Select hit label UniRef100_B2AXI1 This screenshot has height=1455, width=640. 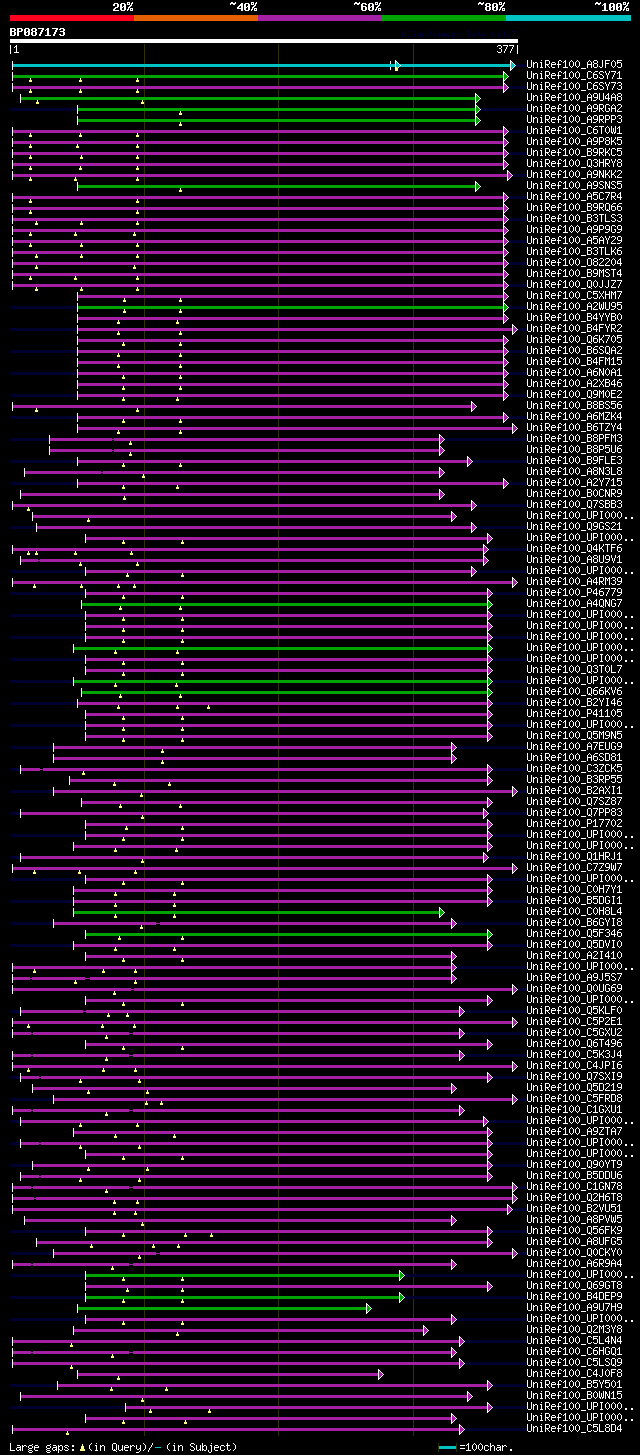coord(574,791)
